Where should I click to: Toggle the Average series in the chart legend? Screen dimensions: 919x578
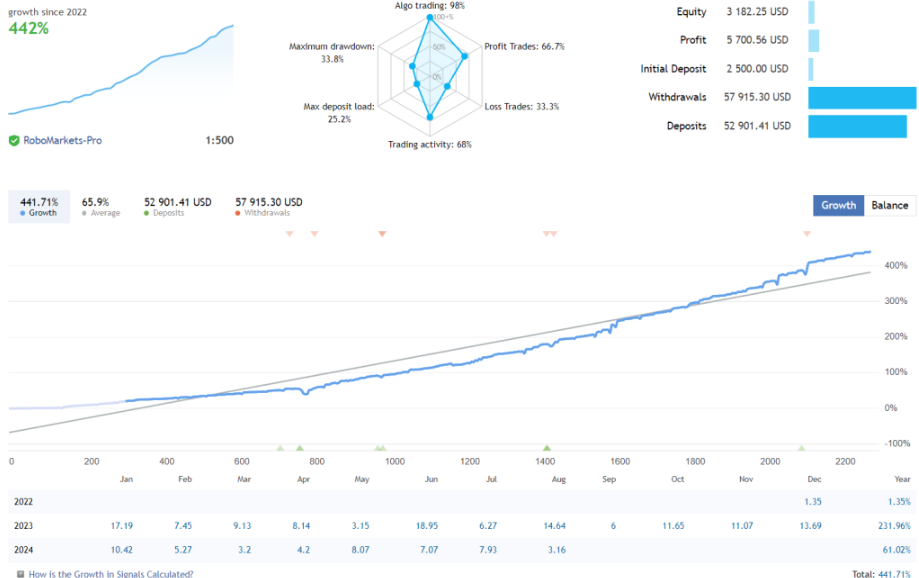[100, 207]
